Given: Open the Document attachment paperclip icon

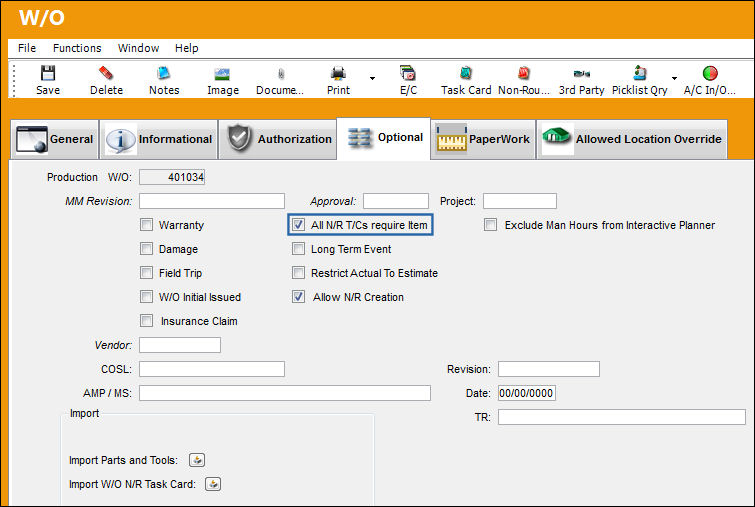Looking at the screenshot, I should (281, 74).
